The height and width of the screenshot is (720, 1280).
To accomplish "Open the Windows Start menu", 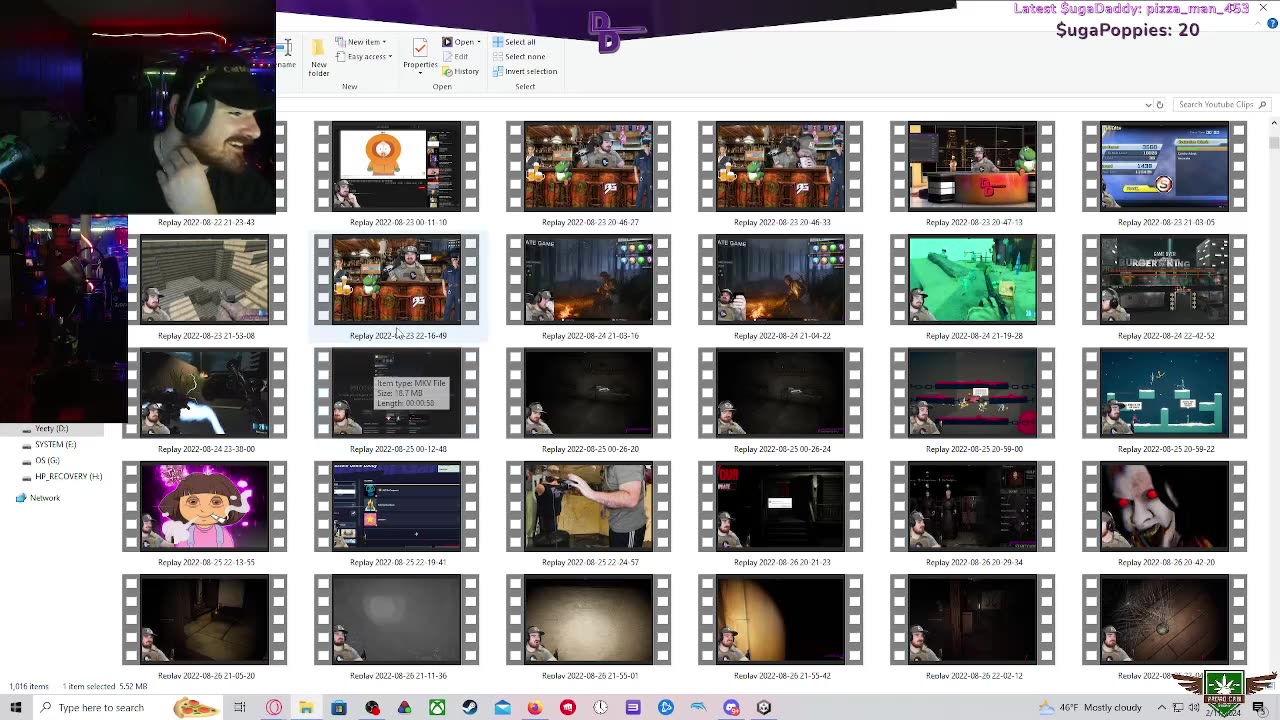I will (16, 708).
